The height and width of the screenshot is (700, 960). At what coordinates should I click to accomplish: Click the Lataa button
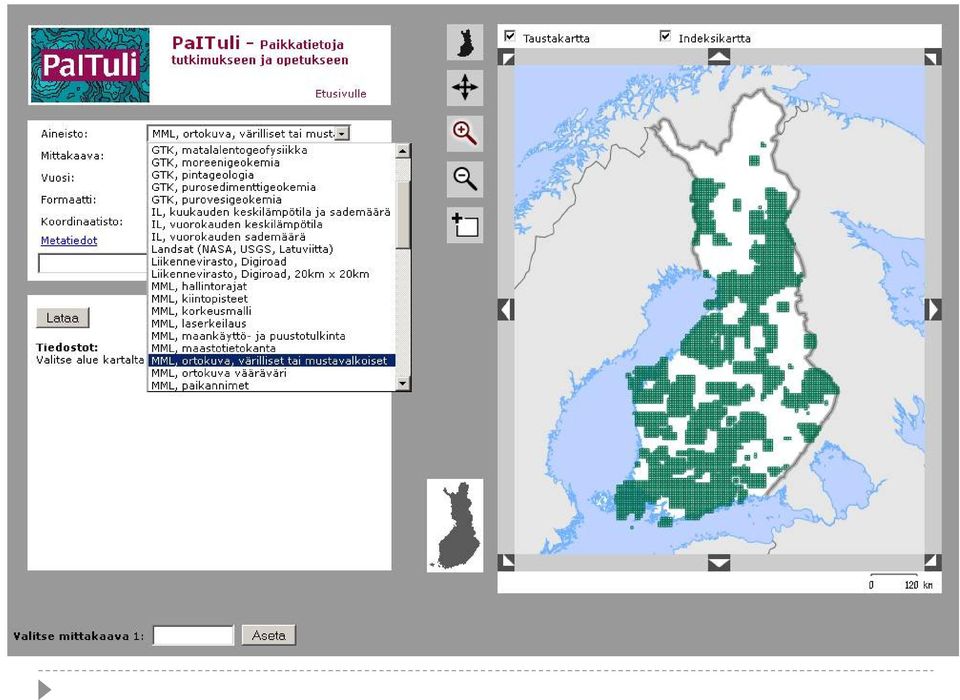pos(62,318)
